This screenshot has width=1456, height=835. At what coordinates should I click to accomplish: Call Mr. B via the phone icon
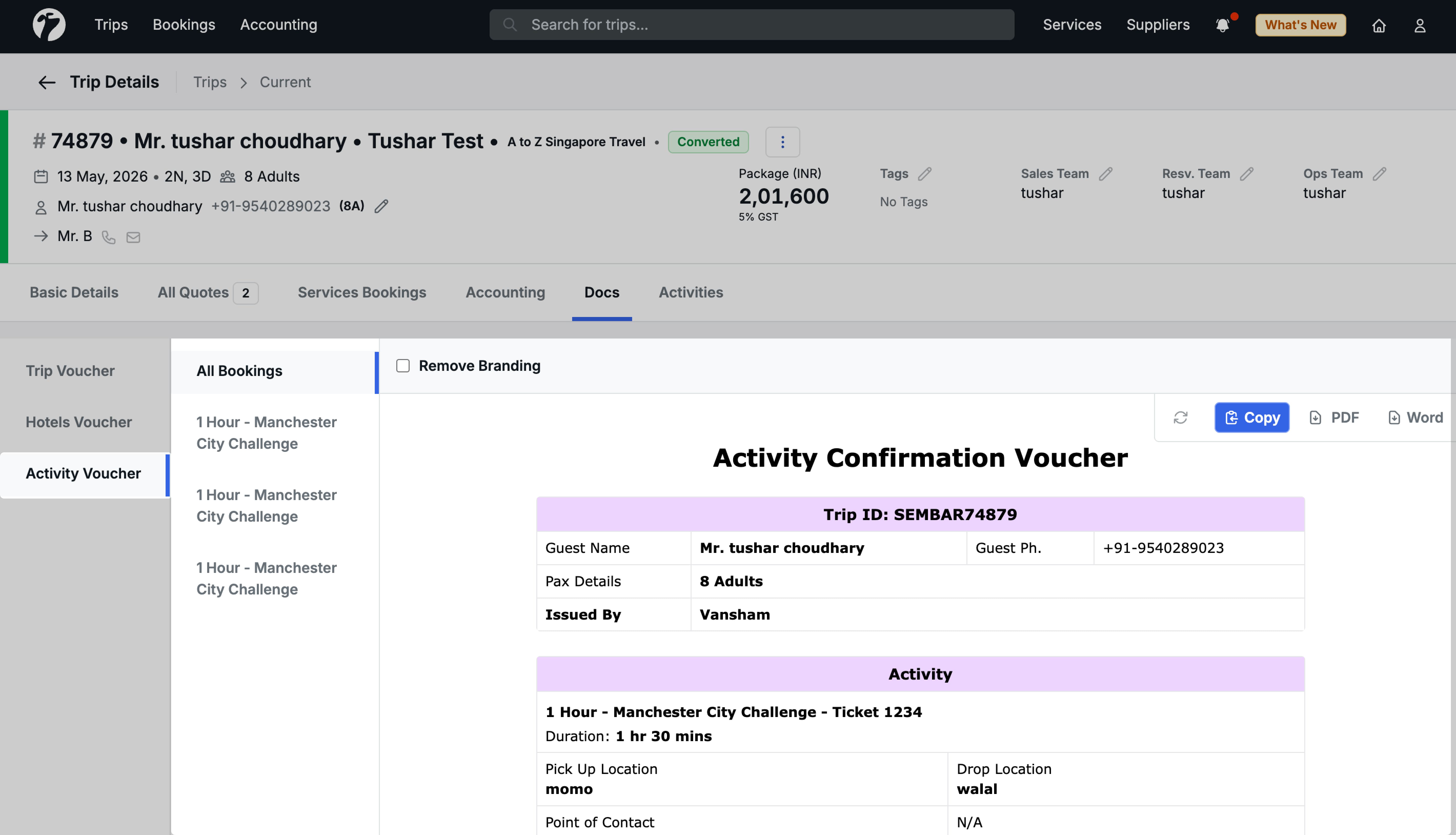108,237
